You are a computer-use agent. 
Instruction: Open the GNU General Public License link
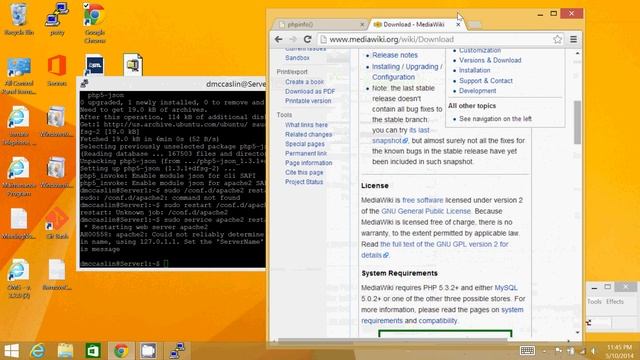[x=426, y=211]
